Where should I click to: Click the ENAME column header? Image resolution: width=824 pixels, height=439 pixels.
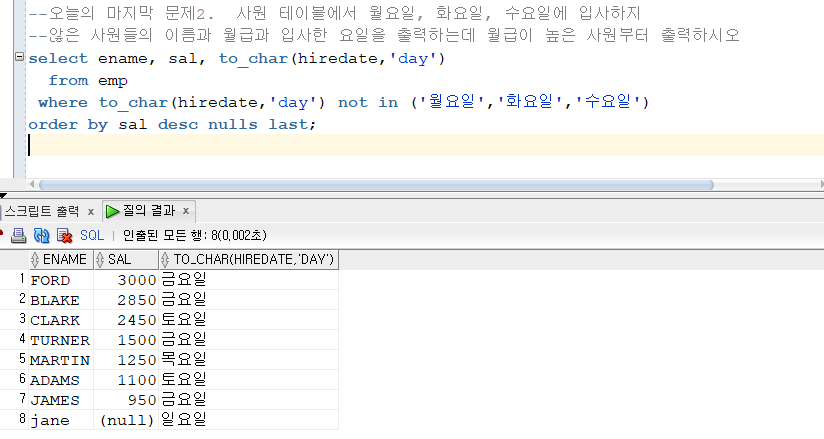click(61, 259)
